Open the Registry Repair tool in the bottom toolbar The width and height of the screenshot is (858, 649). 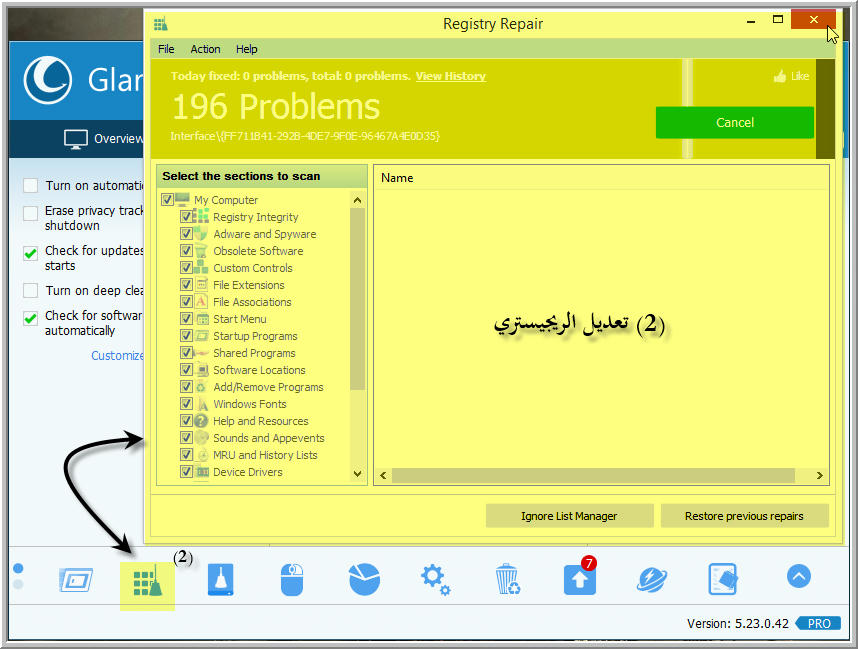tap(147, 580)
